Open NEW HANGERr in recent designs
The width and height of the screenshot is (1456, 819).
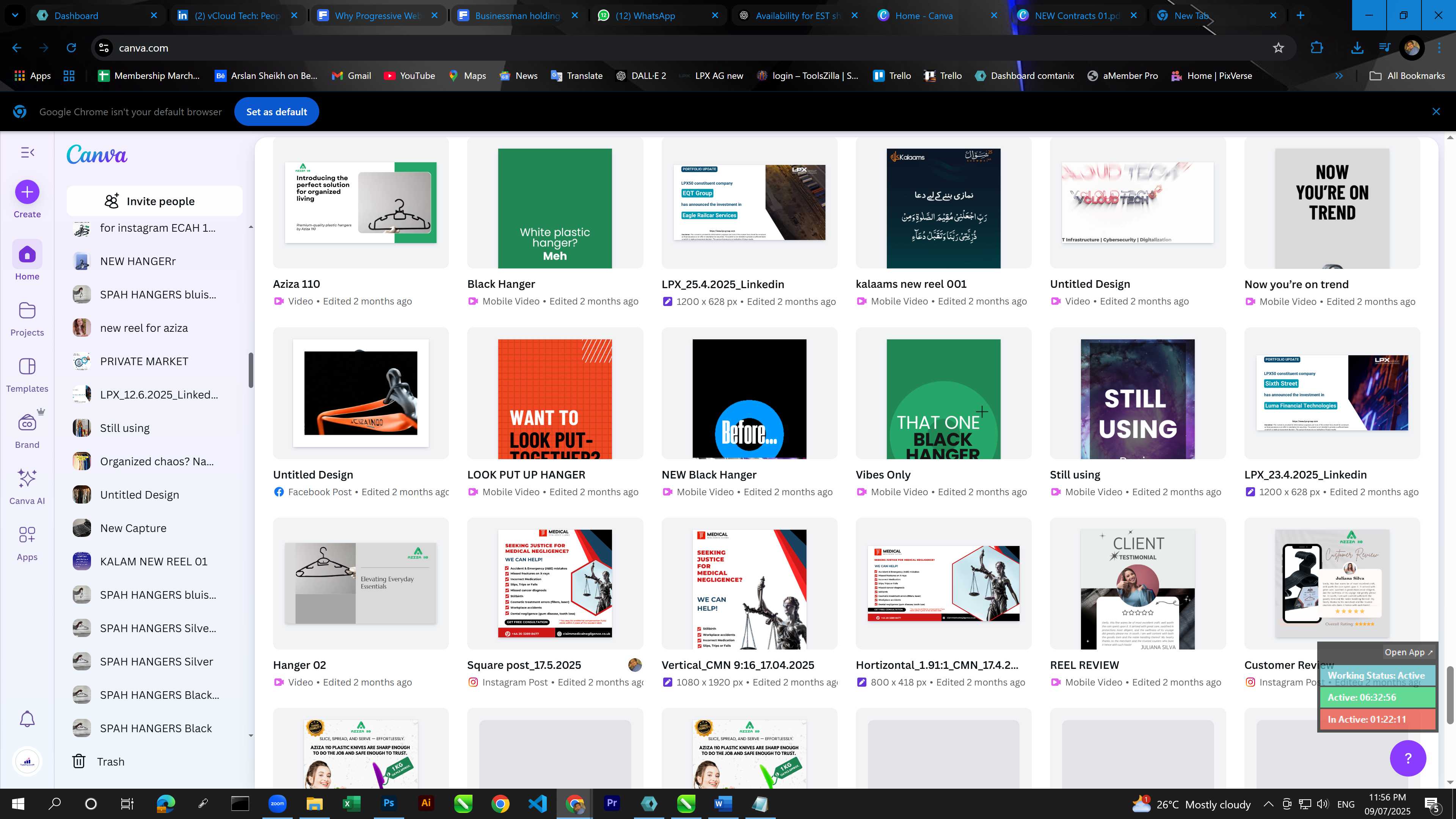point(154,261)
